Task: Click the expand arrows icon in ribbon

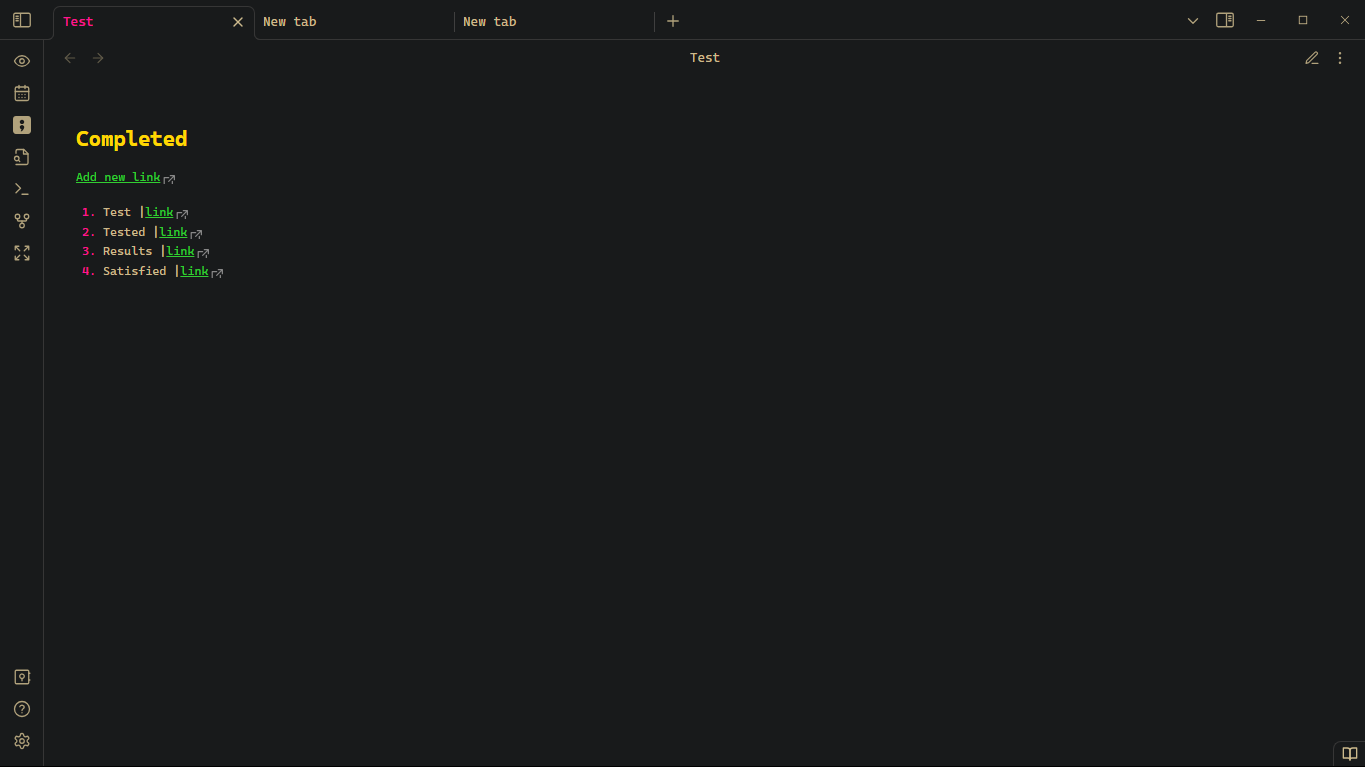Action: [x=22, y=253]
